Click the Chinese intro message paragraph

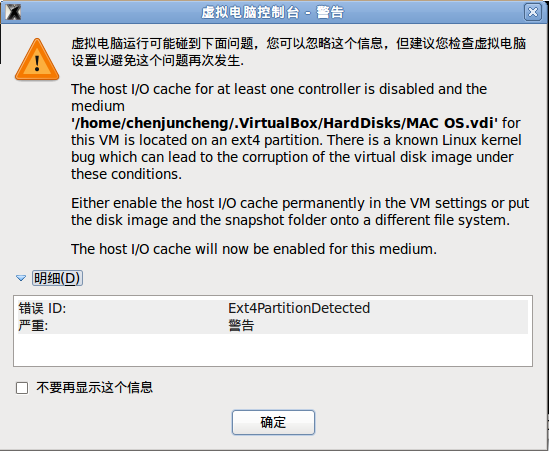point(299,52)
